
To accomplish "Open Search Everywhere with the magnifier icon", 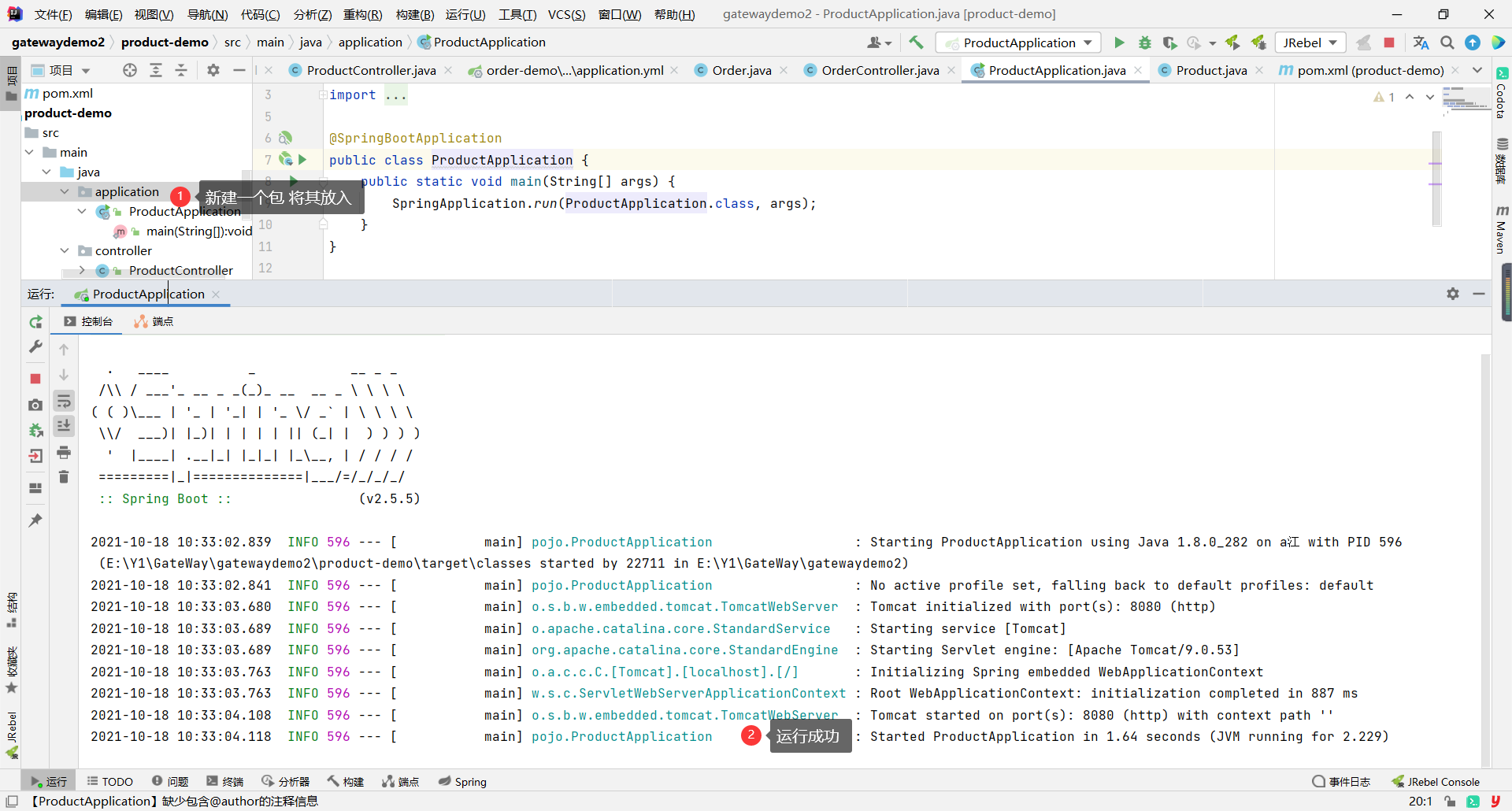I will tap(1447, 43).
